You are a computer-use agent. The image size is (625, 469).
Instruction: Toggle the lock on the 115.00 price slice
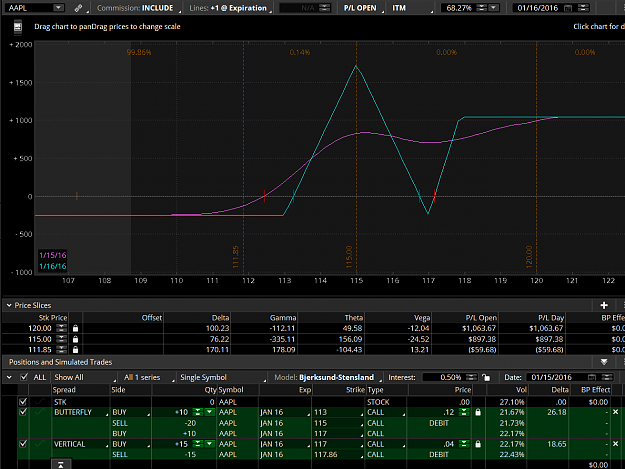(x=75, y=339)
